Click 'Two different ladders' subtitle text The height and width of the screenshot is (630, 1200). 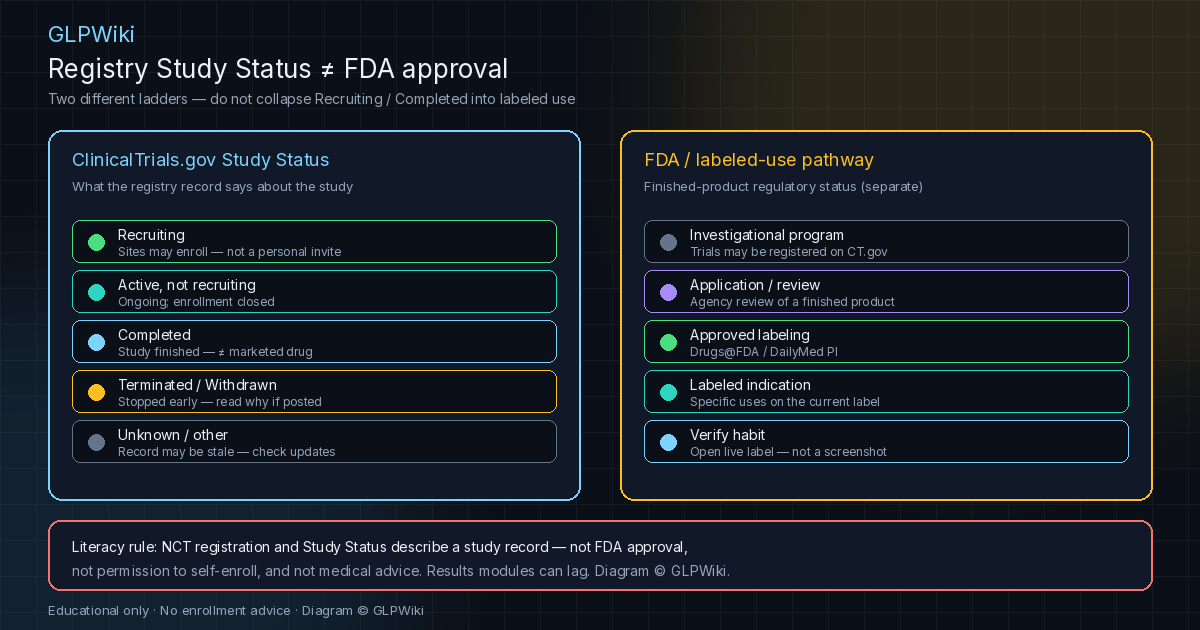(x=311, y=99)
